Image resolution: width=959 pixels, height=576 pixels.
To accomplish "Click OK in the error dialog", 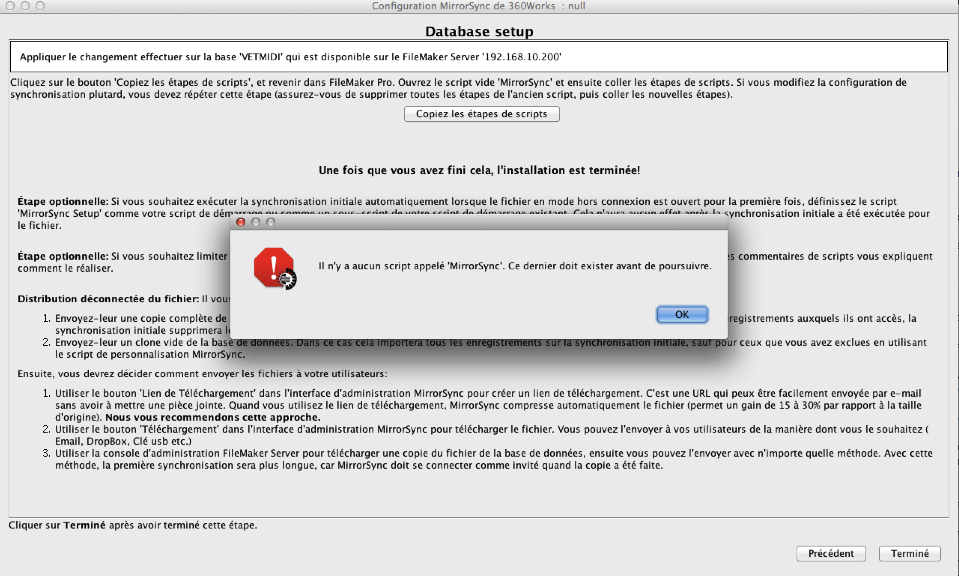I will [x=682, y=314].
